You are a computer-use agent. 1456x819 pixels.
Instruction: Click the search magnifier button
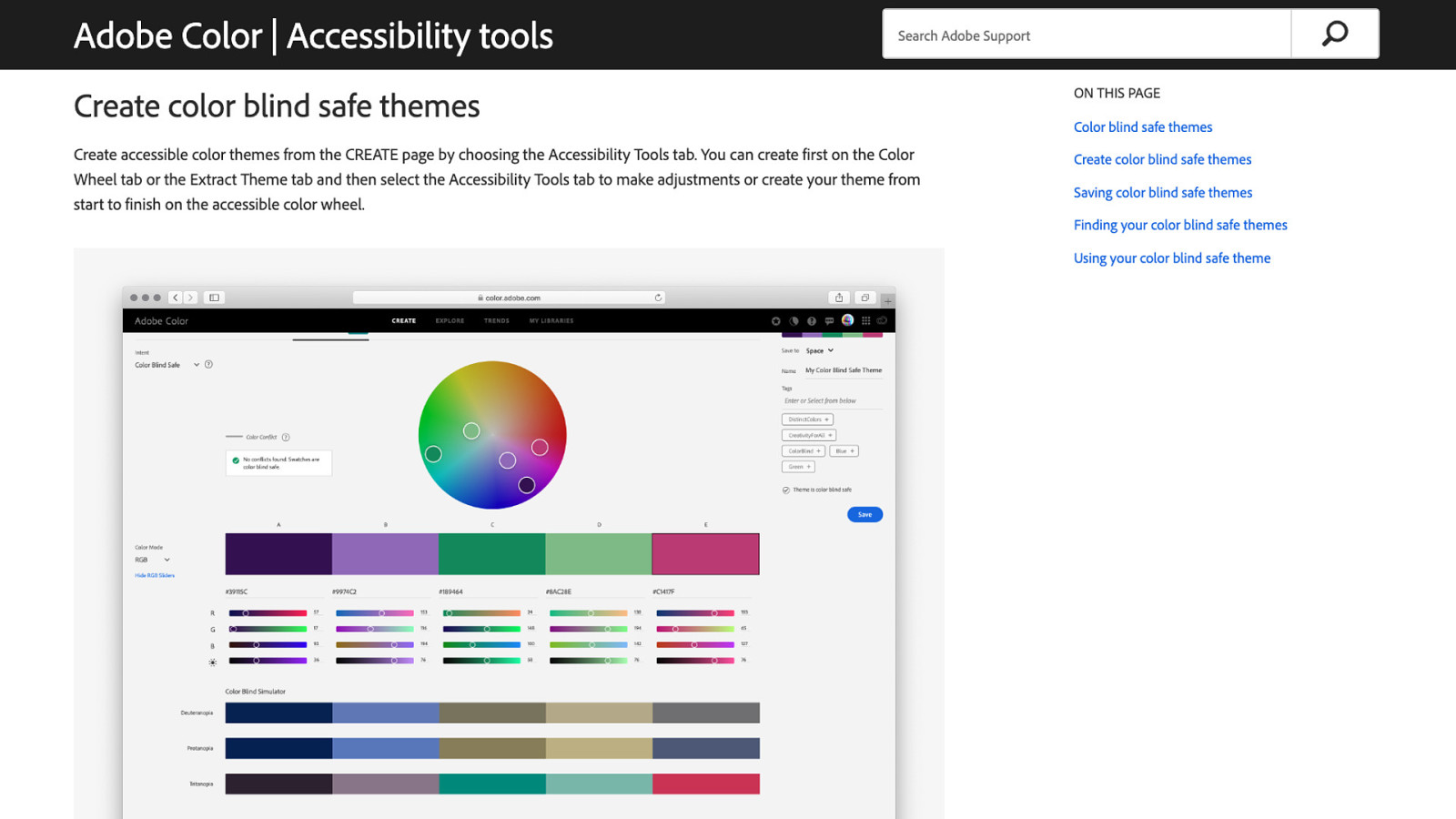pyautogui.click(x=1335, y=35)
